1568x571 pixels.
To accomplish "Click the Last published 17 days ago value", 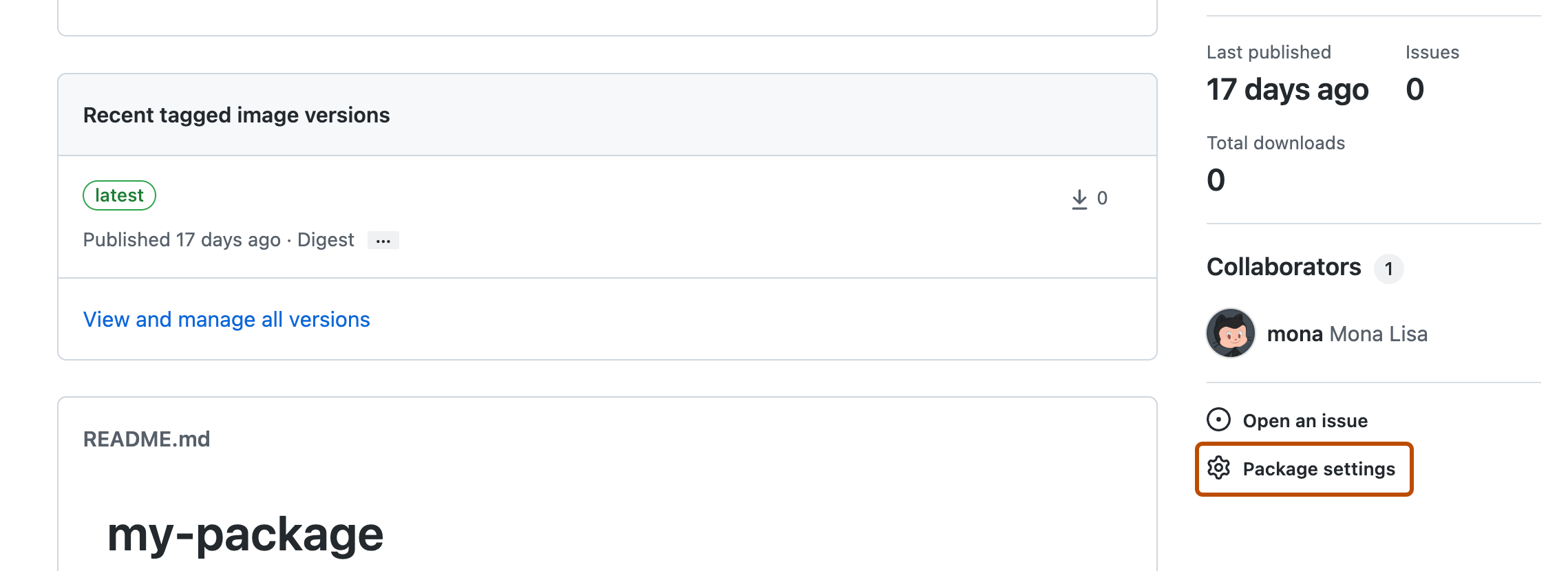I will coord(1287,89).
